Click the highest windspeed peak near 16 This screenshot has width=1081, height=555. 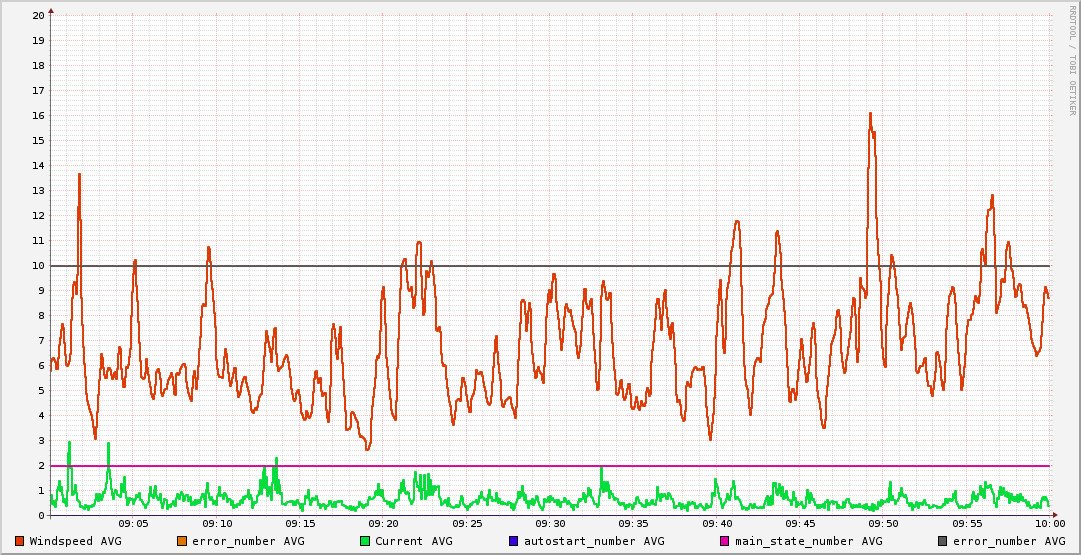pyautogui.click(x=870, y=114)
